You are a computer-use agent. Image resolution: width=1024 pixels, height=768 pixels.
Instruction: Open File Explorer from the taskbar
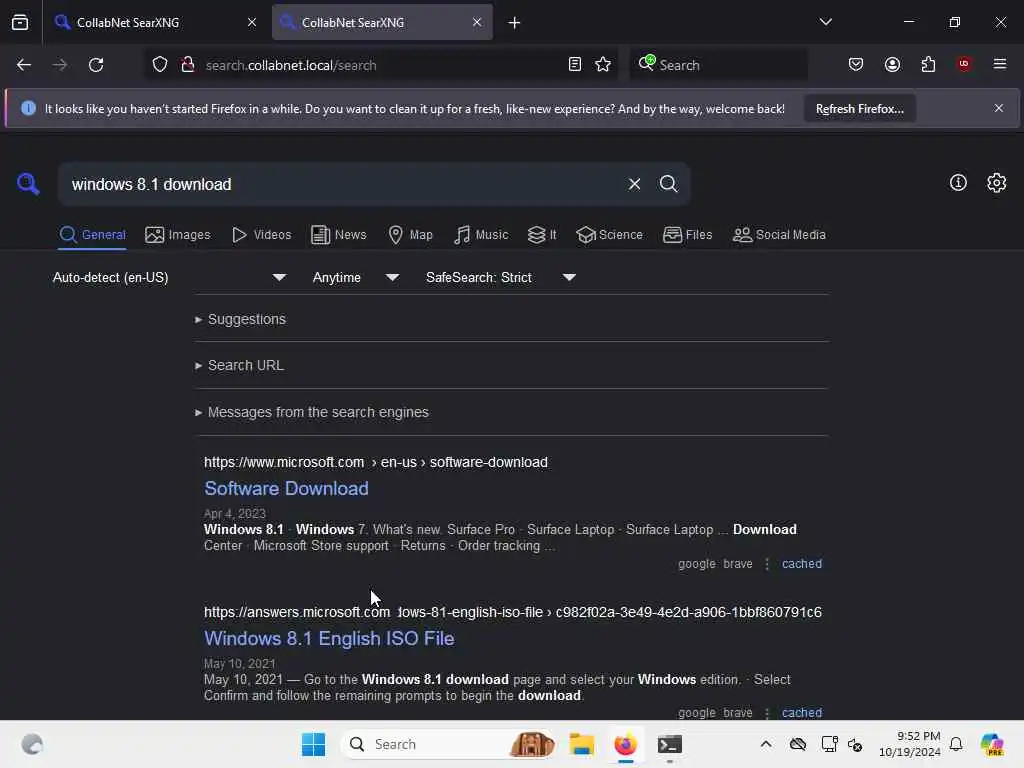(581, 744)
